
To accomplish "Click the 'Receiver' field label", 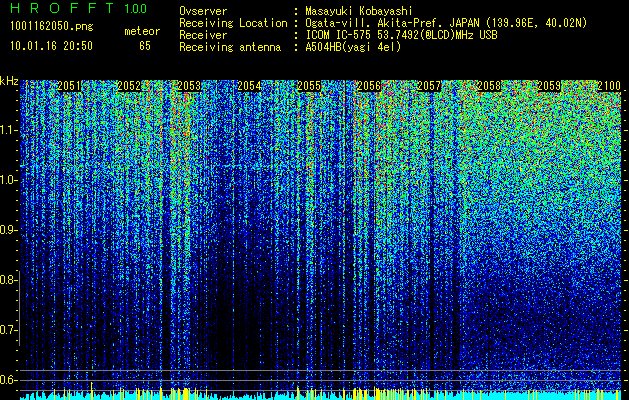I will (x=203, y=35).
